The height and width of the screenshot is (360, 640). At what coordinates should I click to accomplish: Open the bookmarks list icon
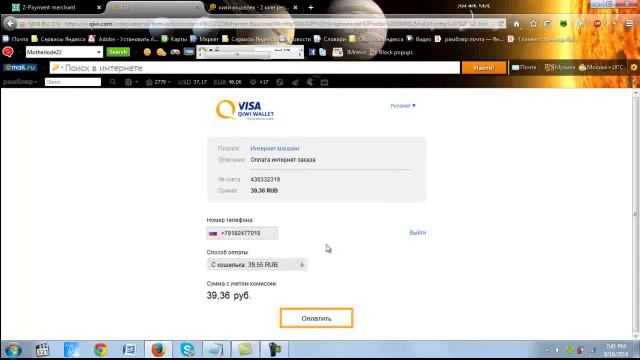547,24
